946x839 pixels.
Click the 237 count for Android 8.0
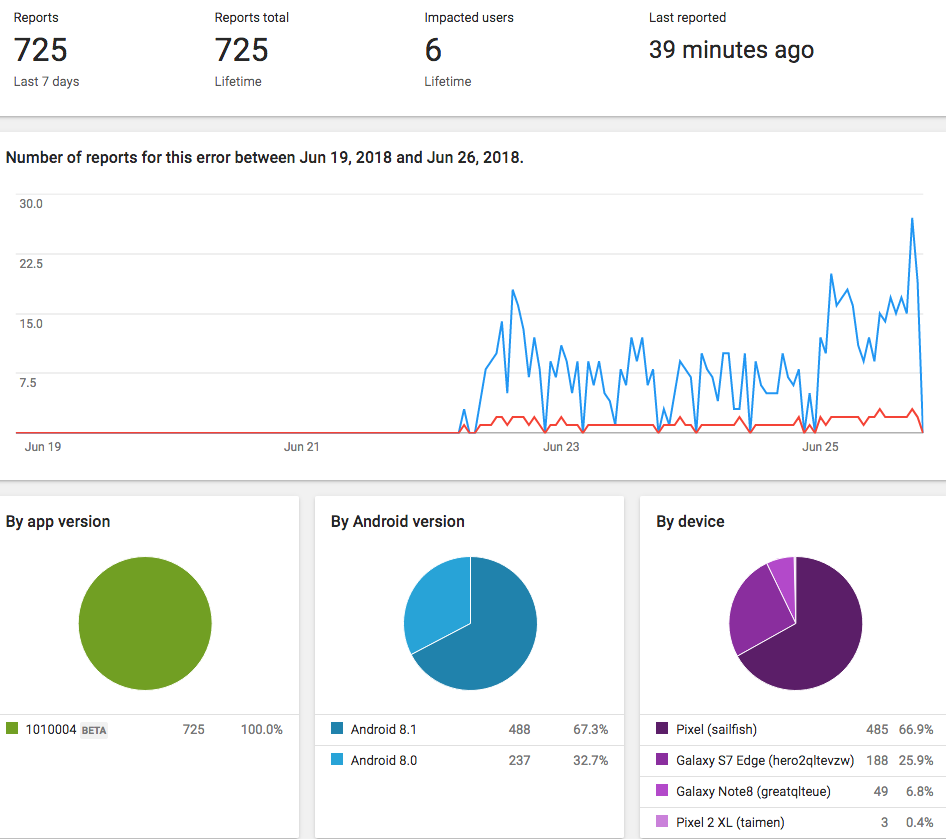click(519, 760)
